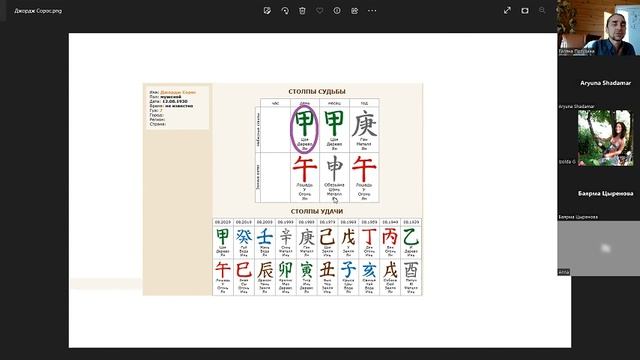Click luck pillar stem 丙

pos(390,237)
